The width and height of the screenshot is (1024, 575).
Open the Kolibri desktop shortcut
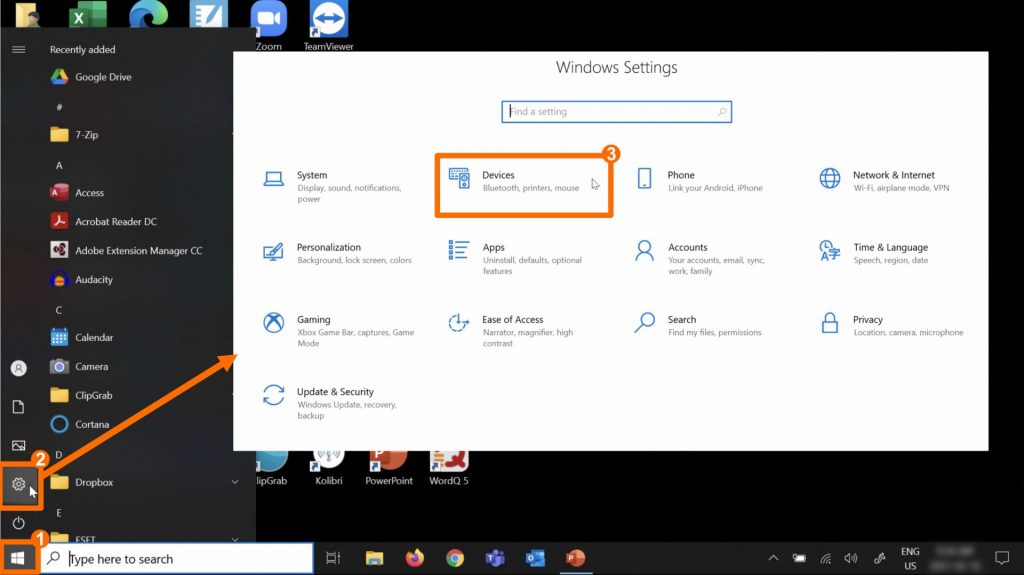(x=328, y=468)
